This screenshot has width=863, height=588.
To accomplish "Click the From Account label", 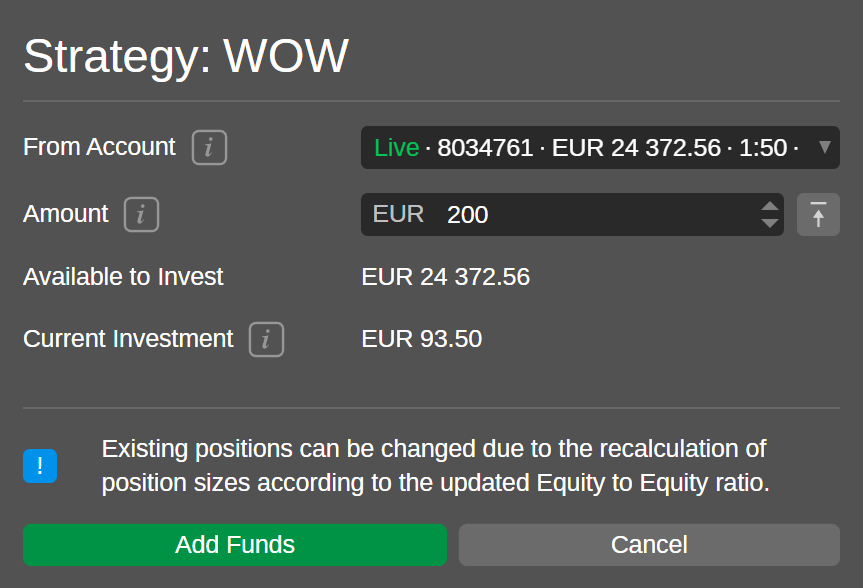I will pyautogui.click(x=99, y=147).
